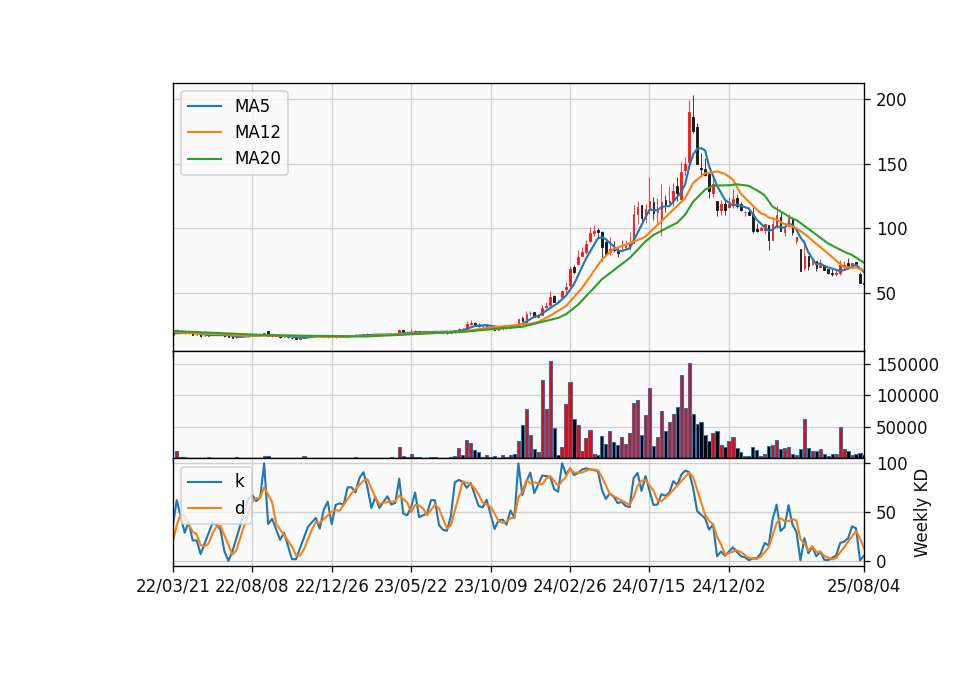
Task: Click the k legend label
Action: (x=239, y=481)
